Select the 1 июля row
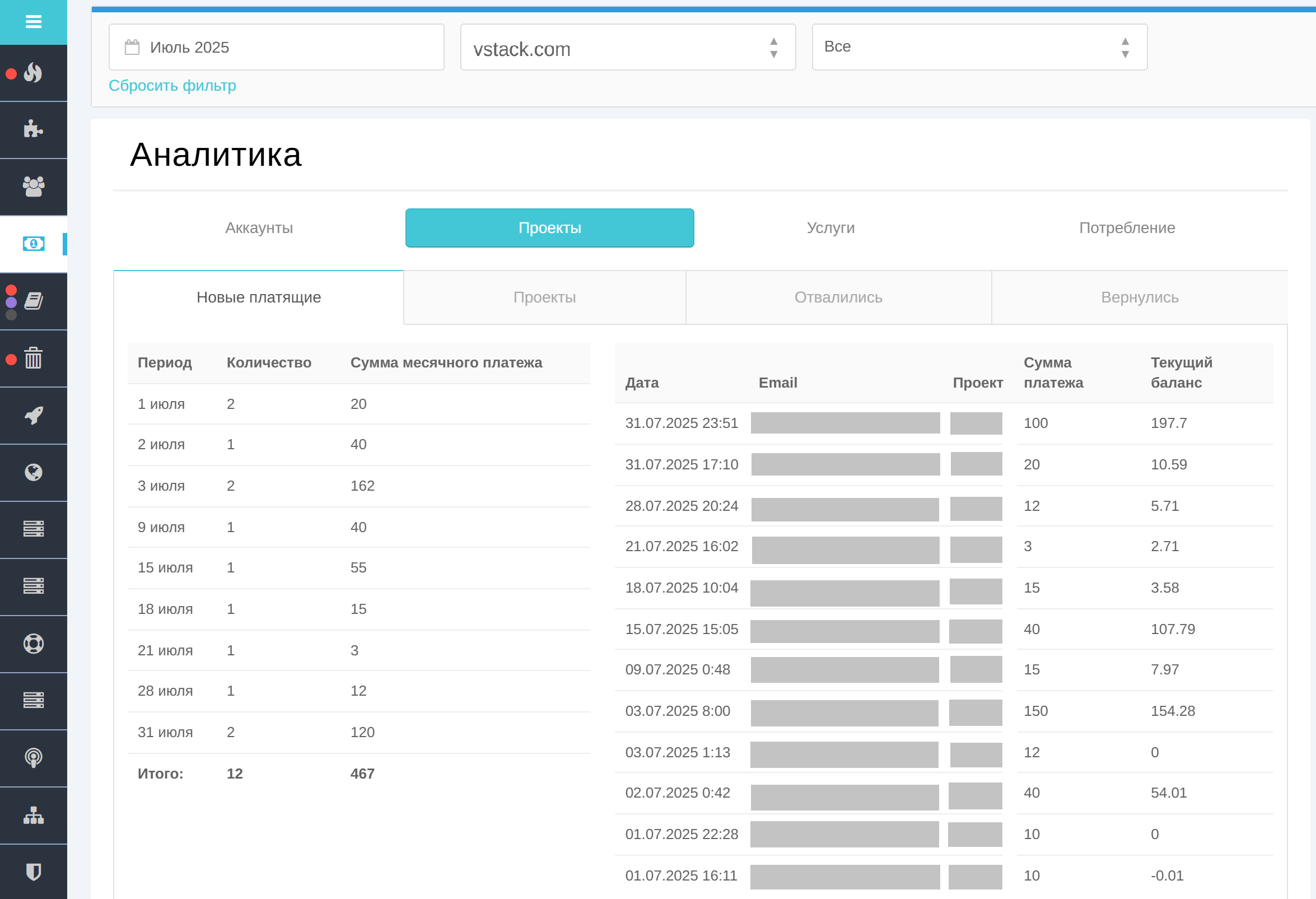Screen dimensions: 1316x899 point(358,404)
